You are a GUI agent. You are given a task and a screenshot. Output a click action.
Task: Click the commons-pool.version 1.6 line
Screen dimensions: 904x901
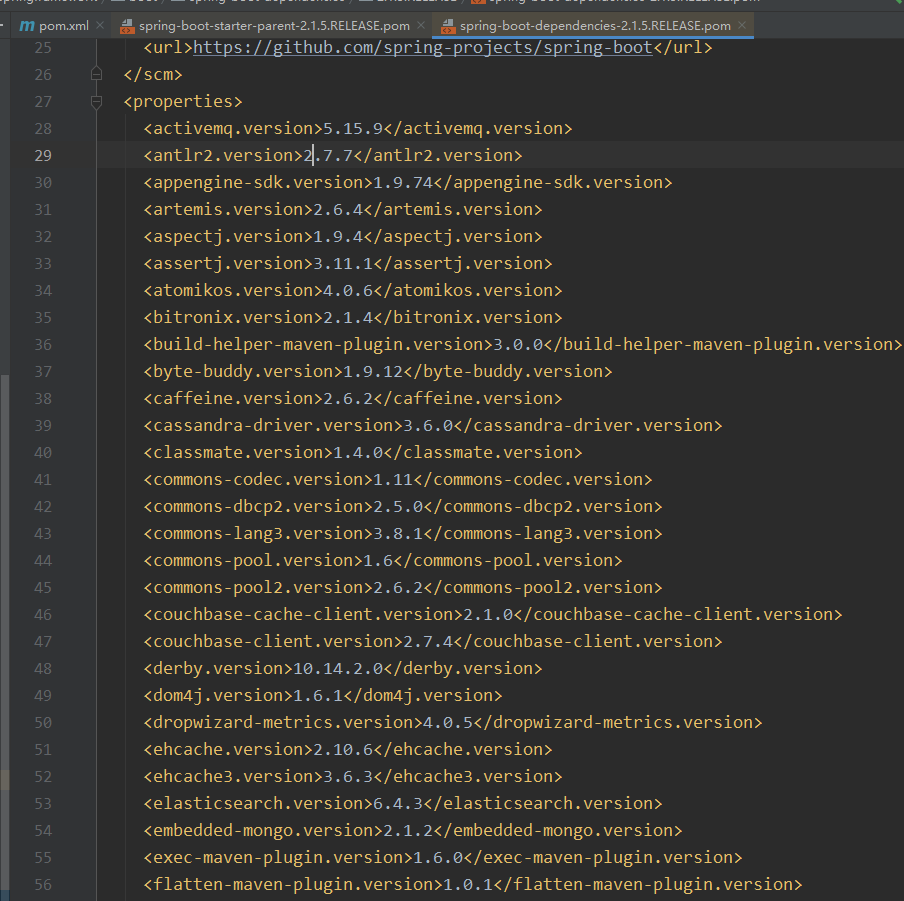pyautogui.click(x=383, y=561)
